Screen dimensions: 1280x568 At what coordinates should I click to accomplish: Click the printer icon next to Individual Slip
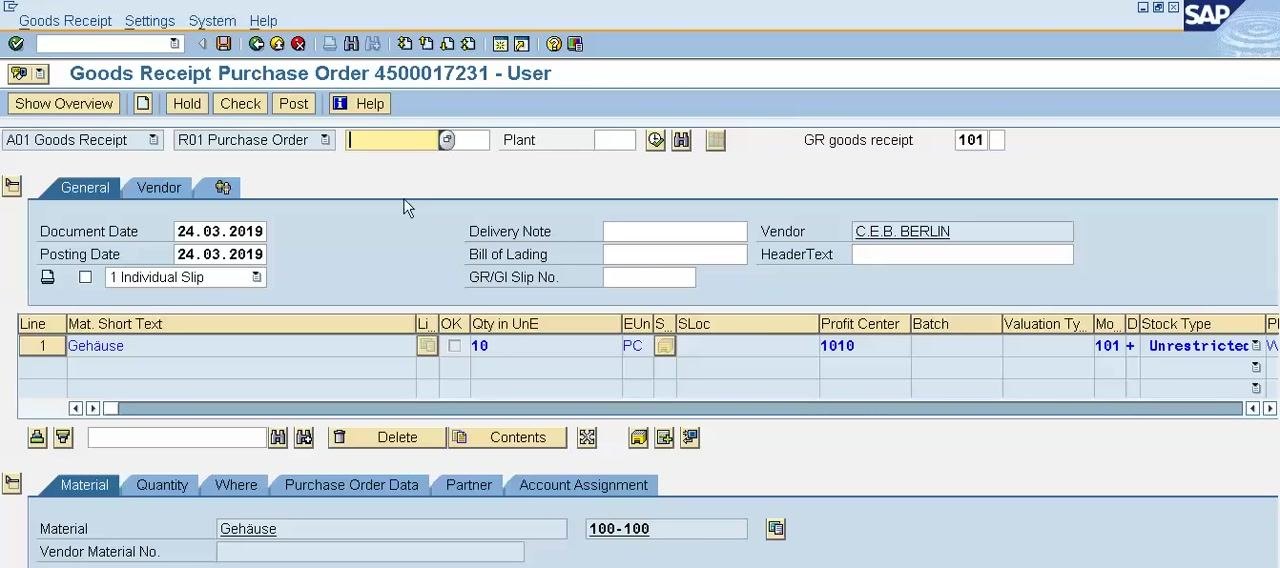47,277
